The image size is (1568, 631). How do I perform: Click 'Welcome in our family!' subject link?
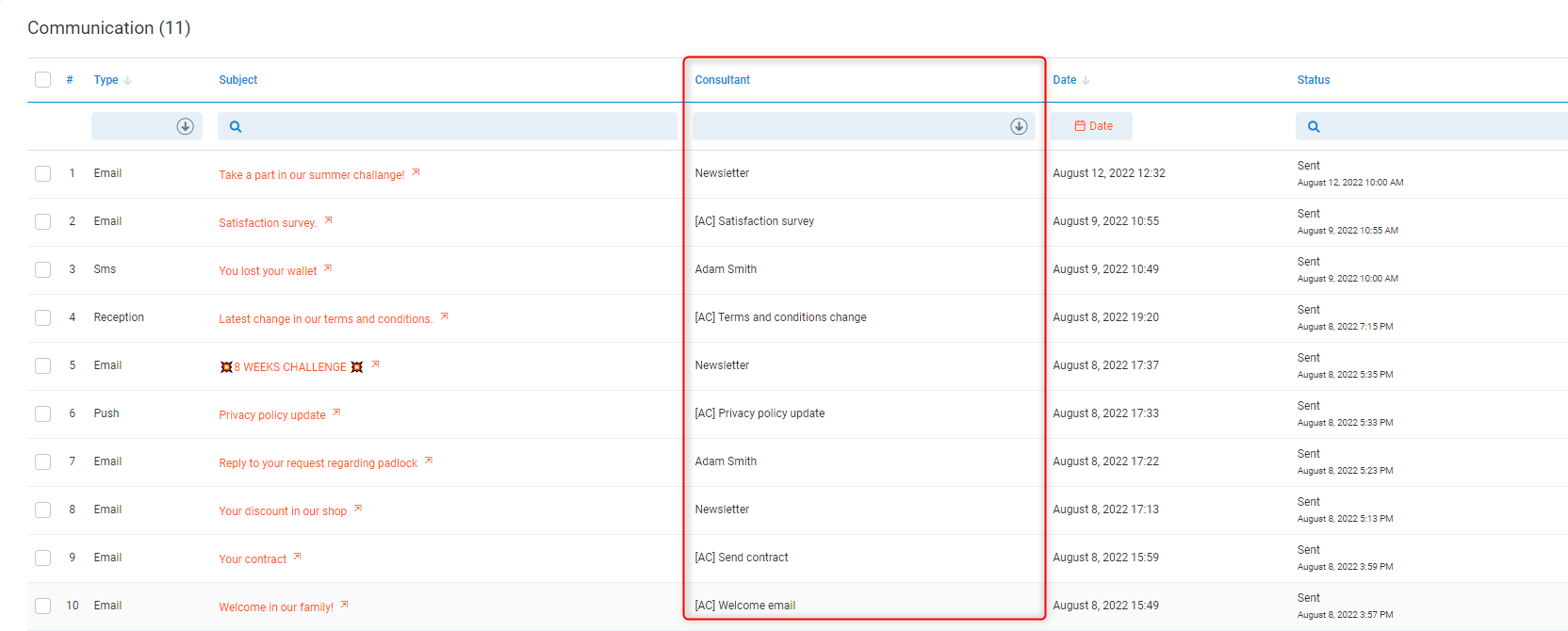tap(276, 607)
